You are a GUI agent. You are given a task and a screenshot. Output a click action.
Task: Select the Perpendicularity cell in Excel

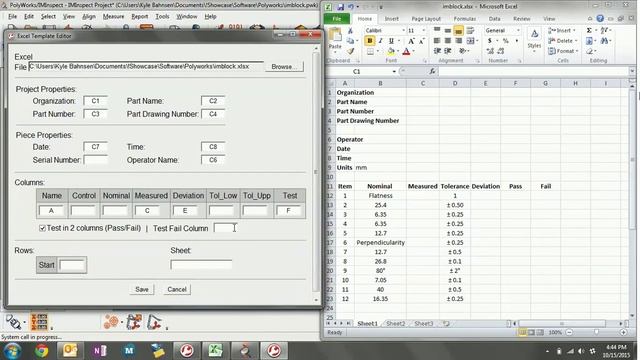380,242
